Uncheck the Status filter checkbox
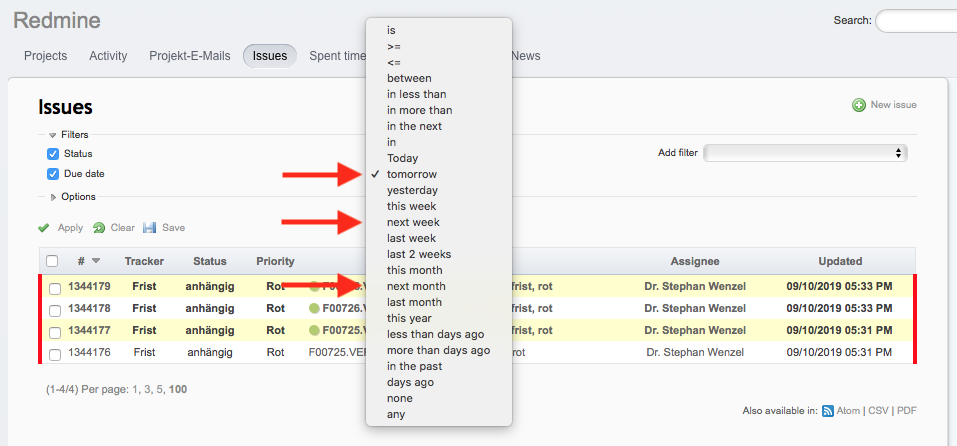Viewport: 957px width, 446px height. (53, 154)
